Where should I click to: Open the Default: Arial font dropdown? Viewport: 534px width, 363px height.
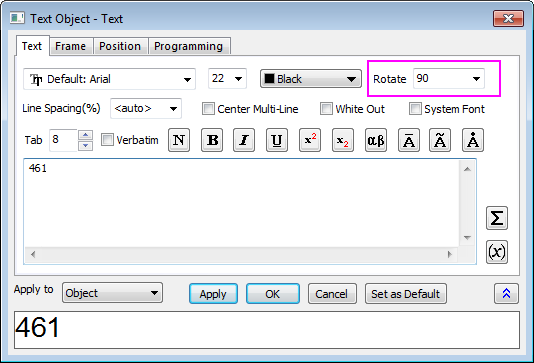(109, 79)
